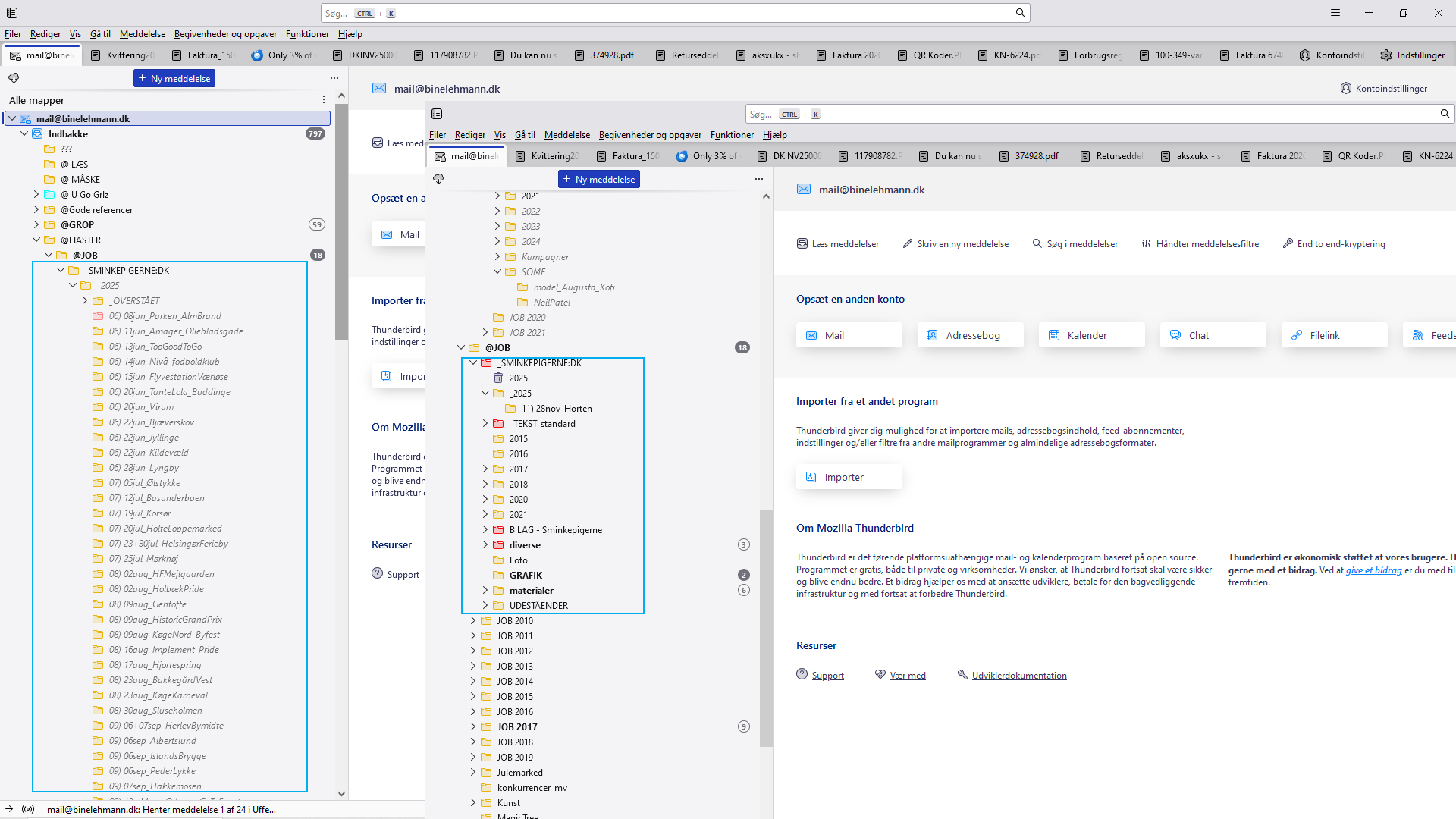
Task: Click front window folder pane vertical scrollbar
Action: 766,628
